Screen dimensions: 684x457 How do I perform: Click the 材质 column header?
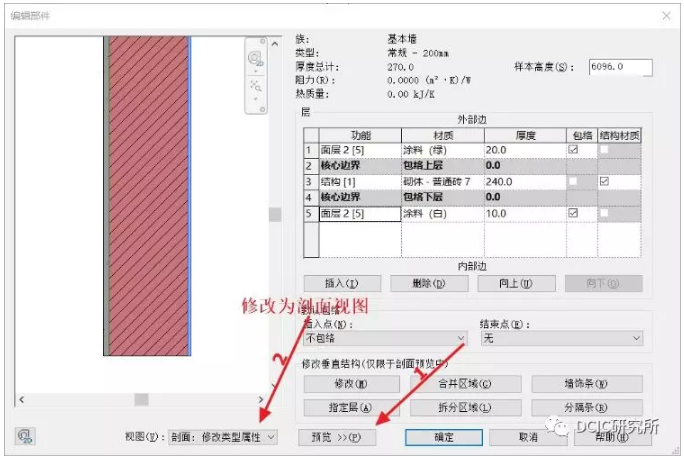click(442, 135)
